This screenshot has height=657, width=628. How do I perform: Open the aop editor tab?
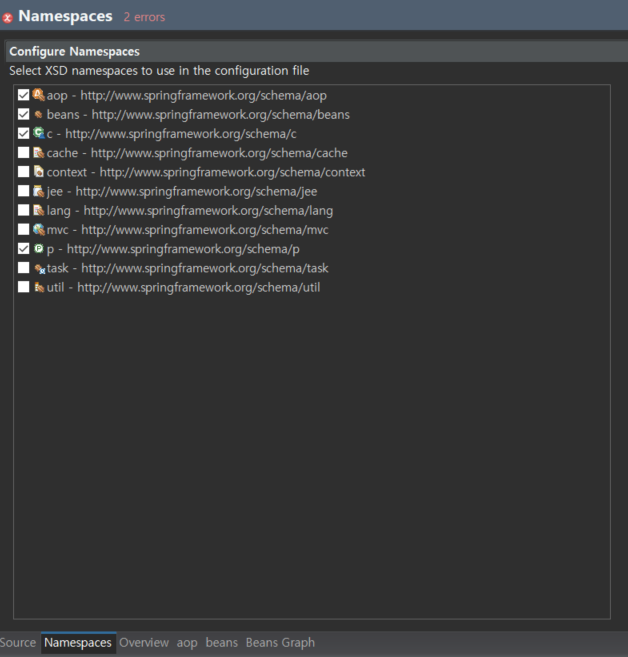click(187, 643)
